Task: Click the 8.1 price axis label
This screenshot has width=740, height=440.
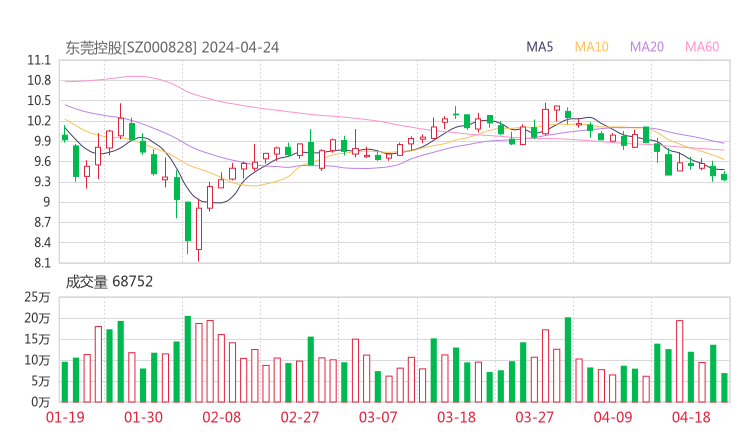Action: [42, 263]
